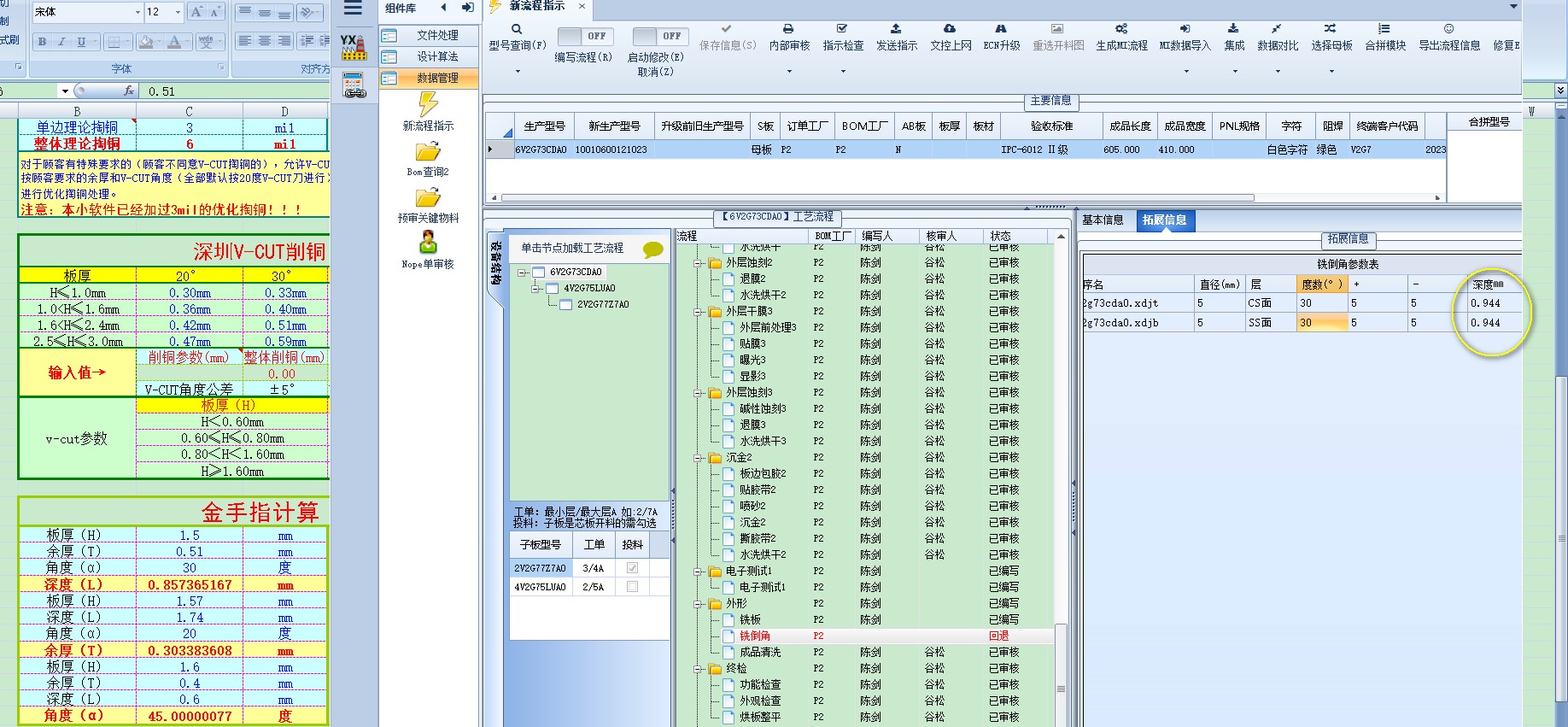Click the MI数据导入 import icon
The height and width of the screenshot is (727, 1568).
(x=1185, y=29)
